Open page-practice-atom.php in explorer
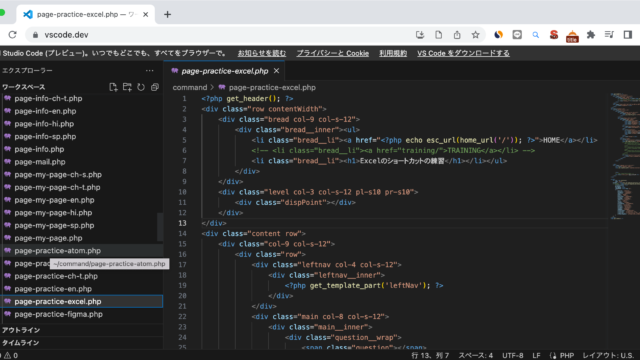 pos(82,251)
